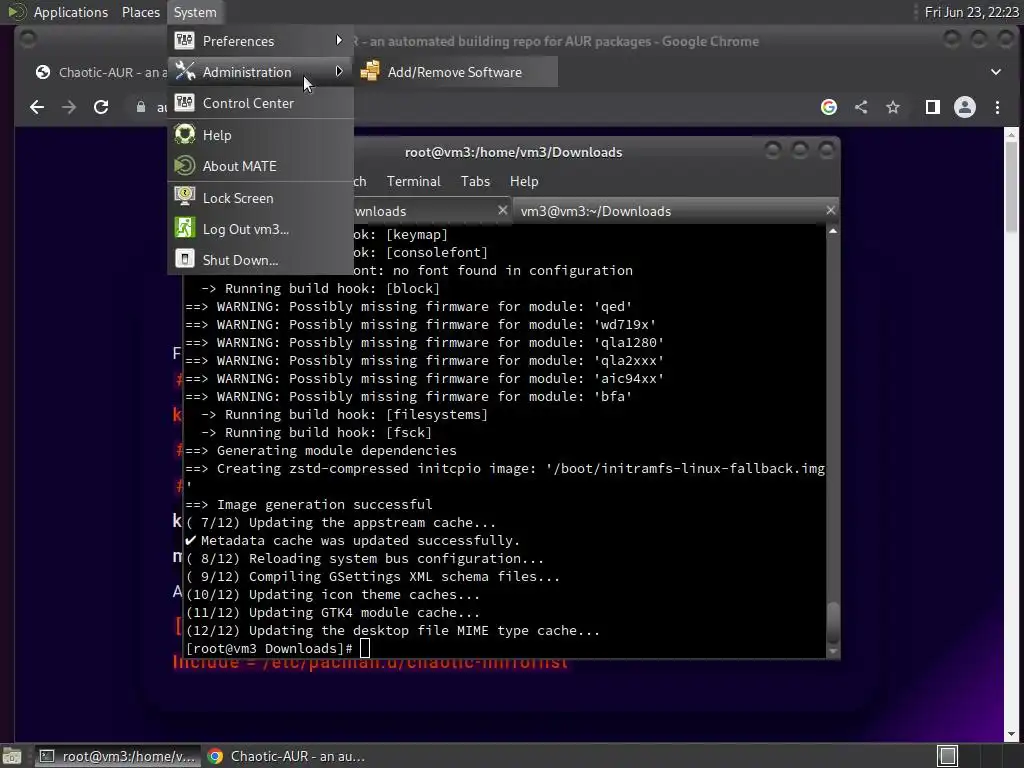Switch to root@vm3 terminal taskbar button

tap(116, 756)
